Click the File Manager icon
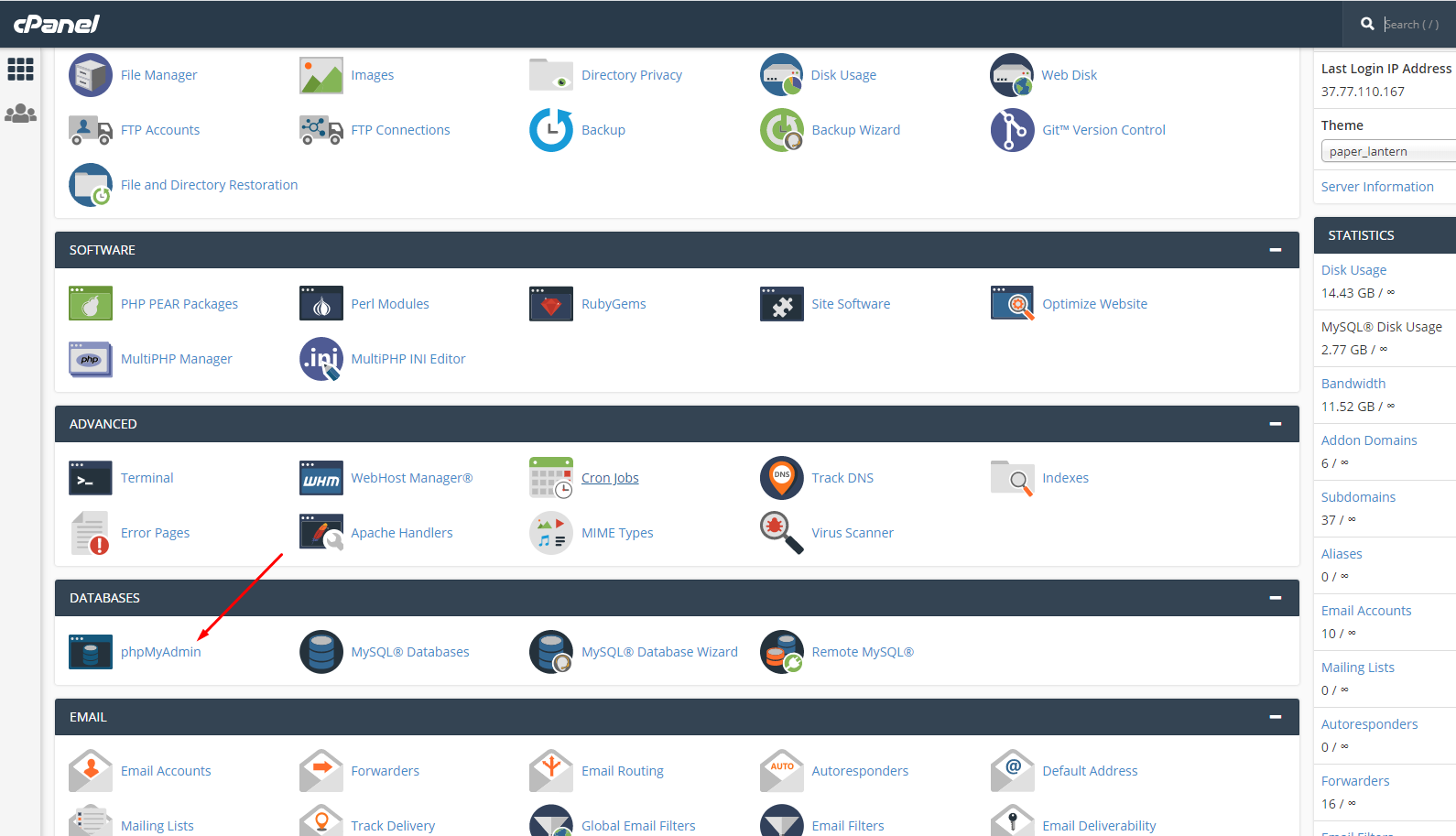The height and width of the screenshot is (836, 1456). click(91, 75)
